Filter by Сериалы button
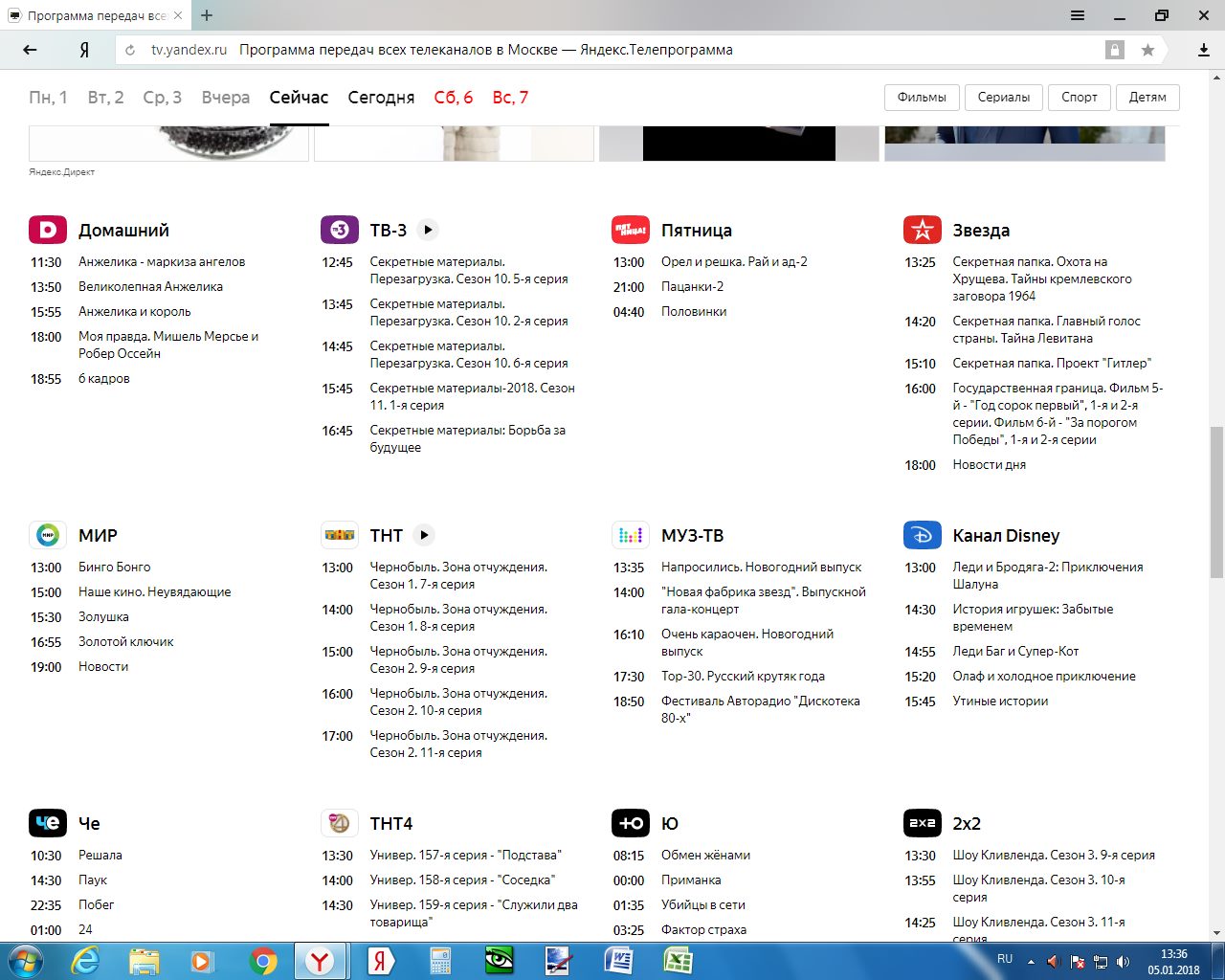Viewport: 1225px width, 980px height. (1004, 97)
